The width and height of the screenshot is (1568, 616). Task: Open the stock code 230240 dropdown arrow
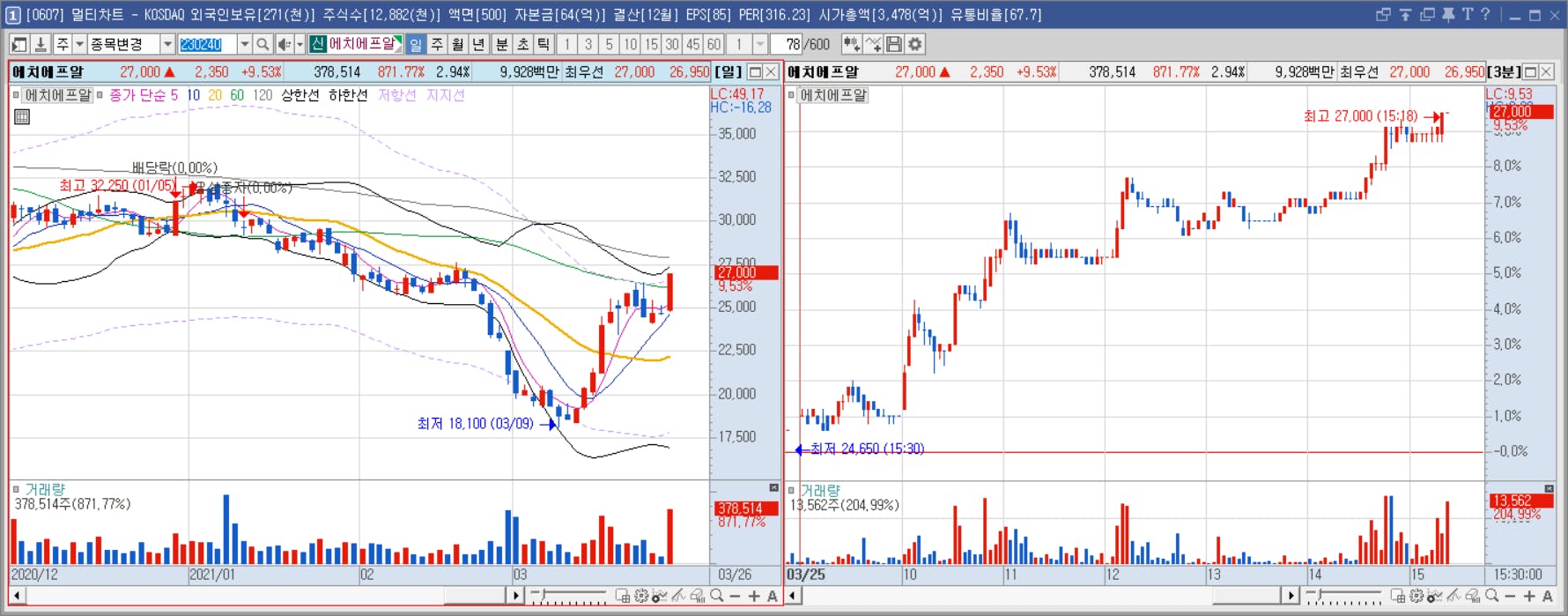click(x=244, y=44)
